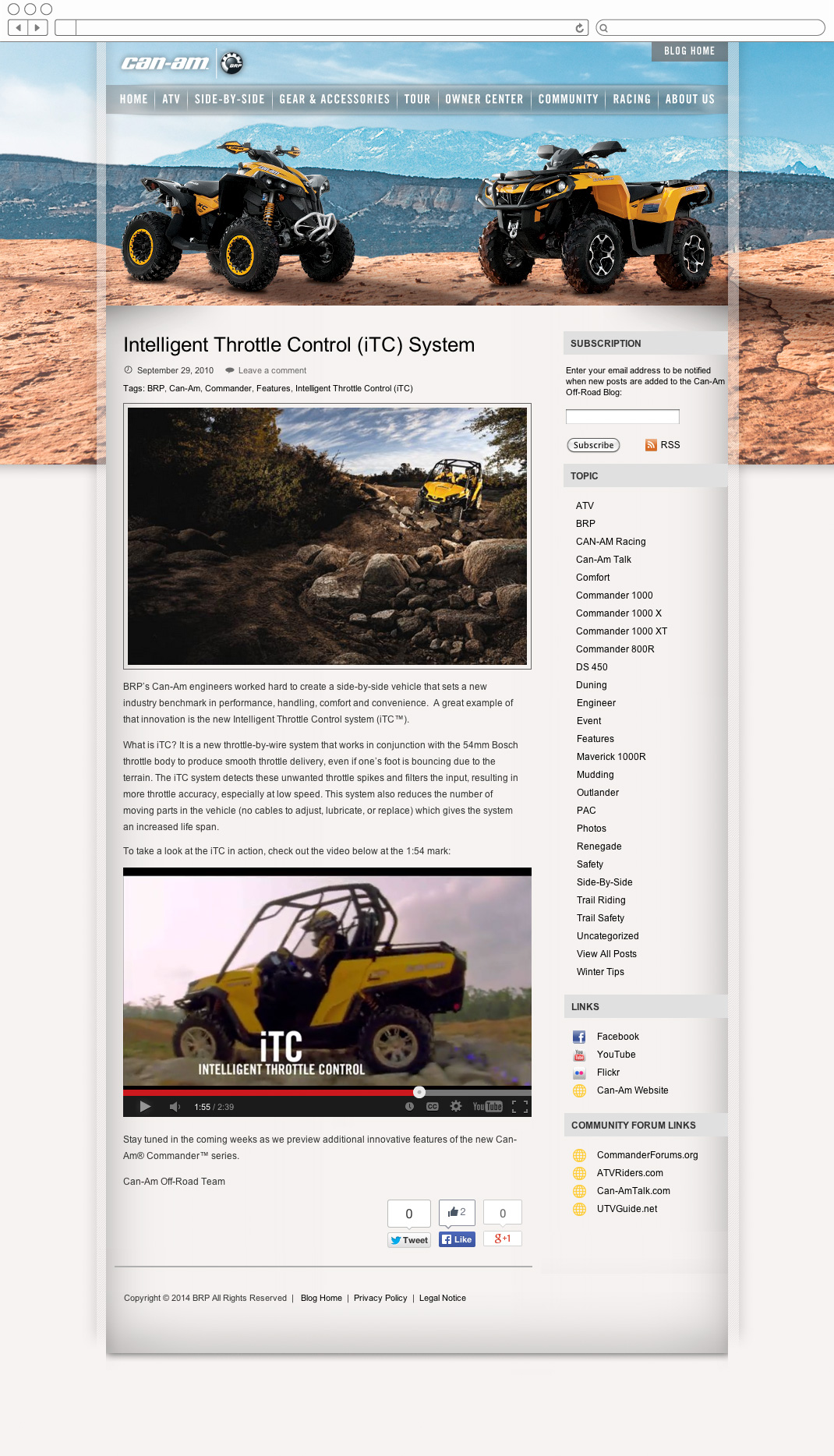The width and height of the screenshot is (834, 1456).
Task: Open the ATV menu item
Action: (171, 99)
